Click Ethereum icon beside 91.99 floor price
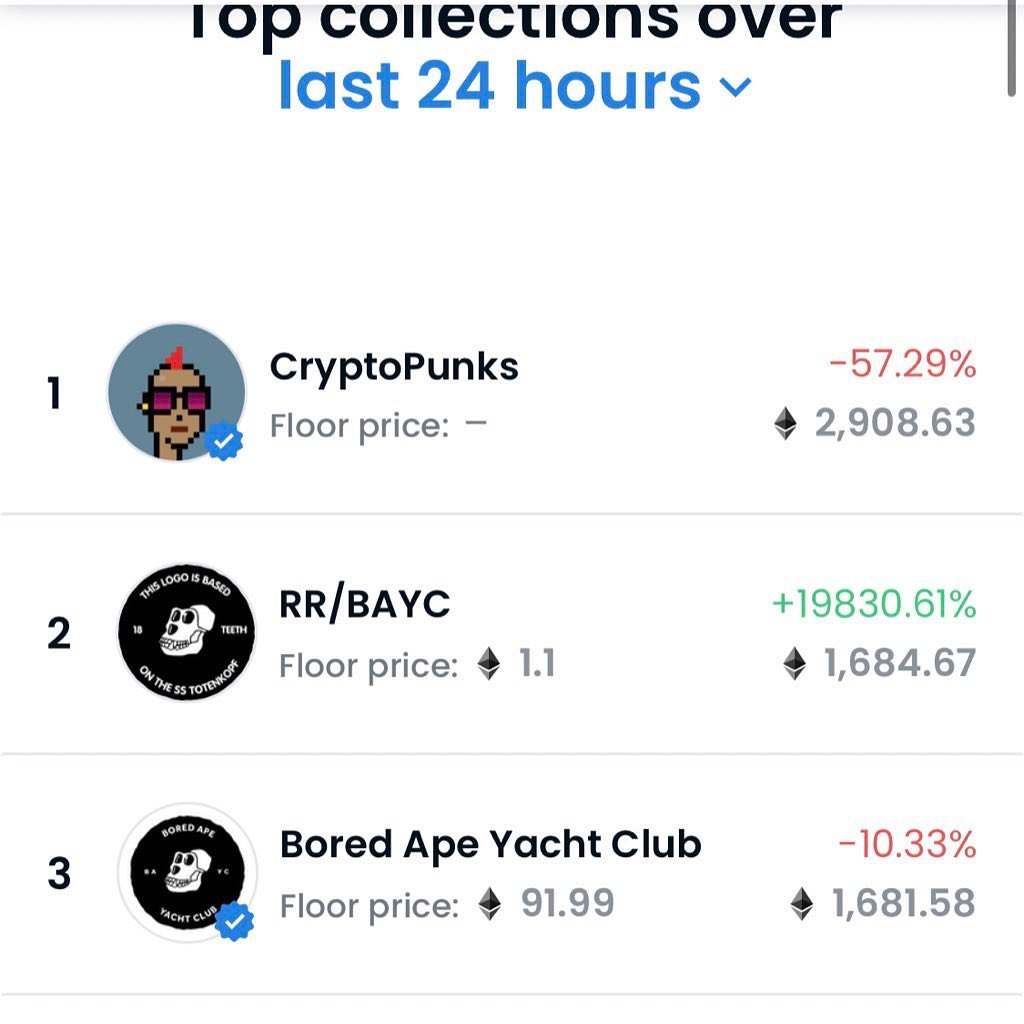This screenshot has height=1024, width=1024. point(489,905)
